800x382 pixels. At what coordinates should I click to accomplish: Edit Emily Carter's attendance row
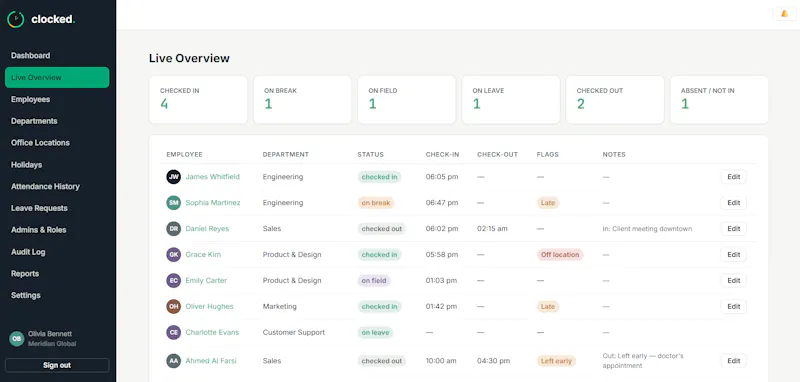click(x=734, y=281)
